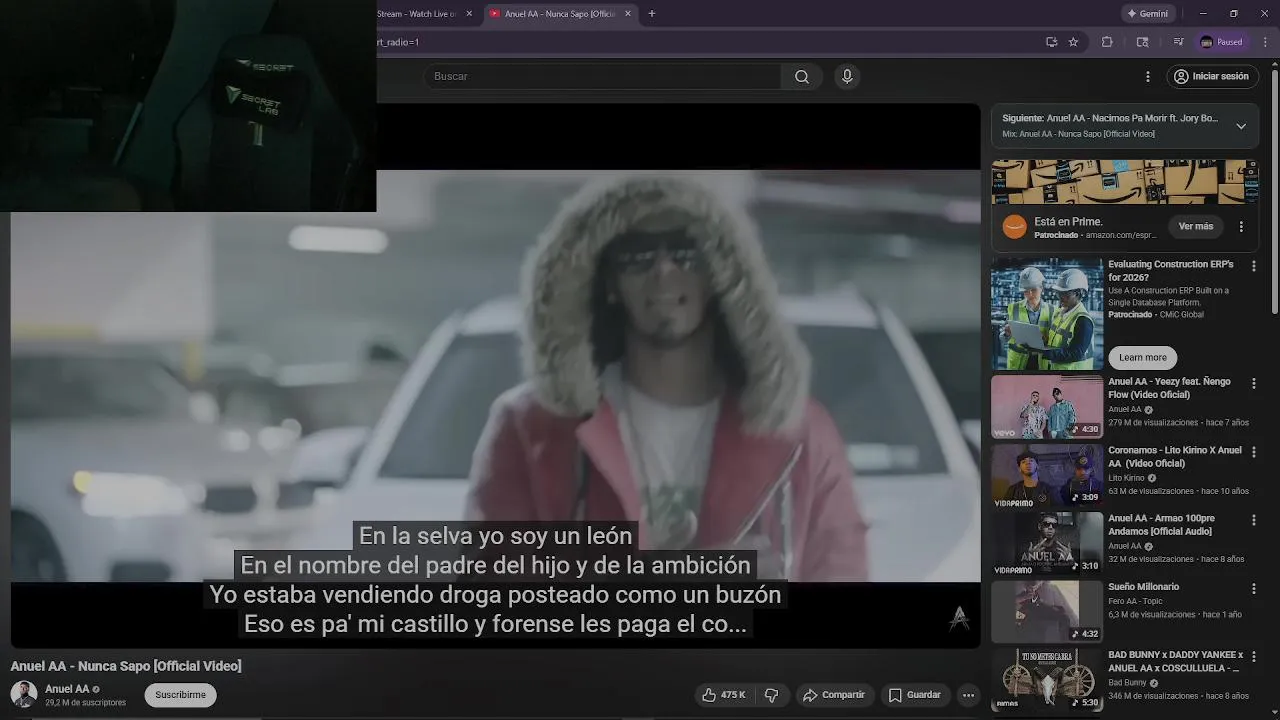This screenshot has height=720, width=1280.
Task: Open YouTube settings three-dot menu beside Iniciar sesión
Action: [x=1148, y=77]
